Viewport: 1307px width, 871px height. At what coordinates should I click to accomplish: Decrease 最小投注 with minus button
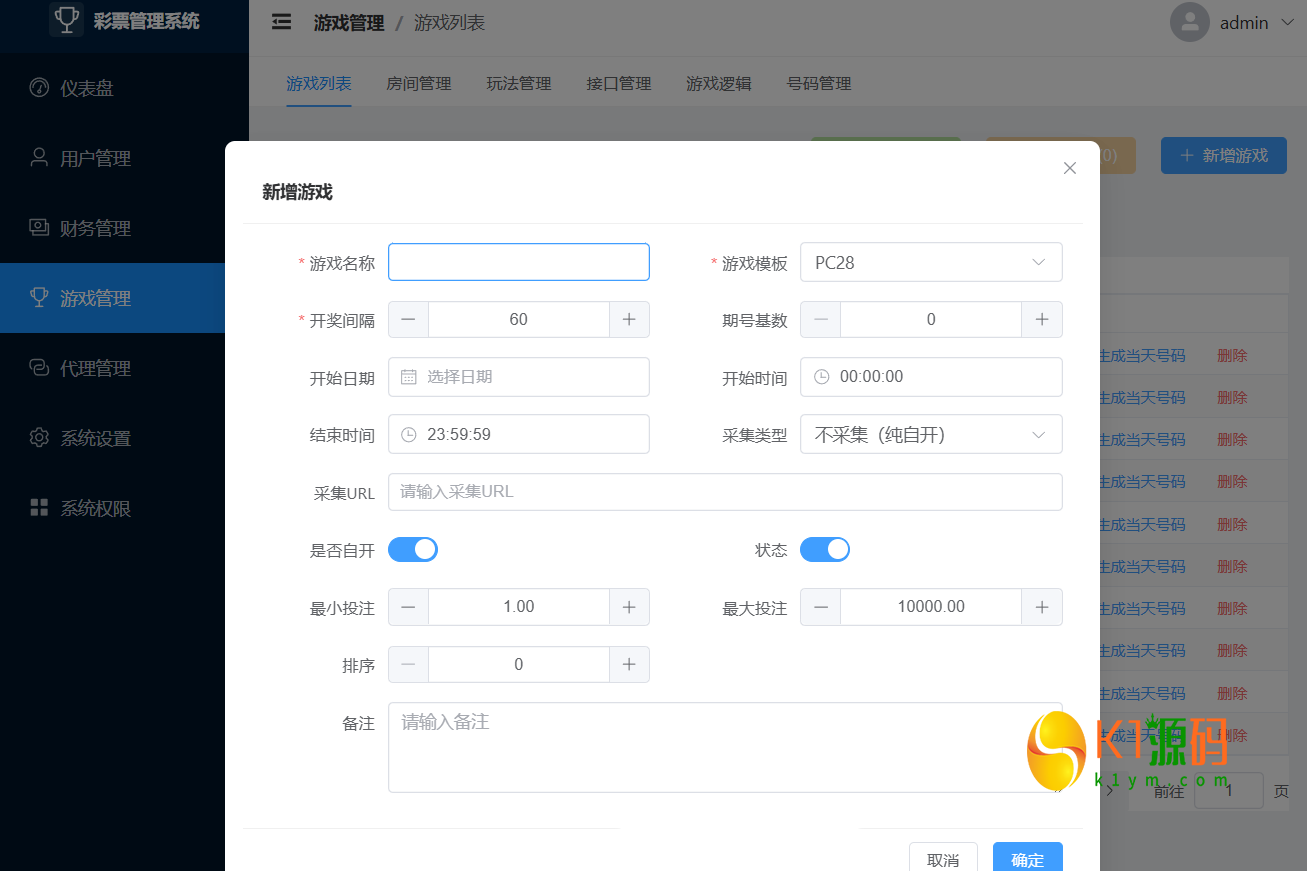[408, 607]
